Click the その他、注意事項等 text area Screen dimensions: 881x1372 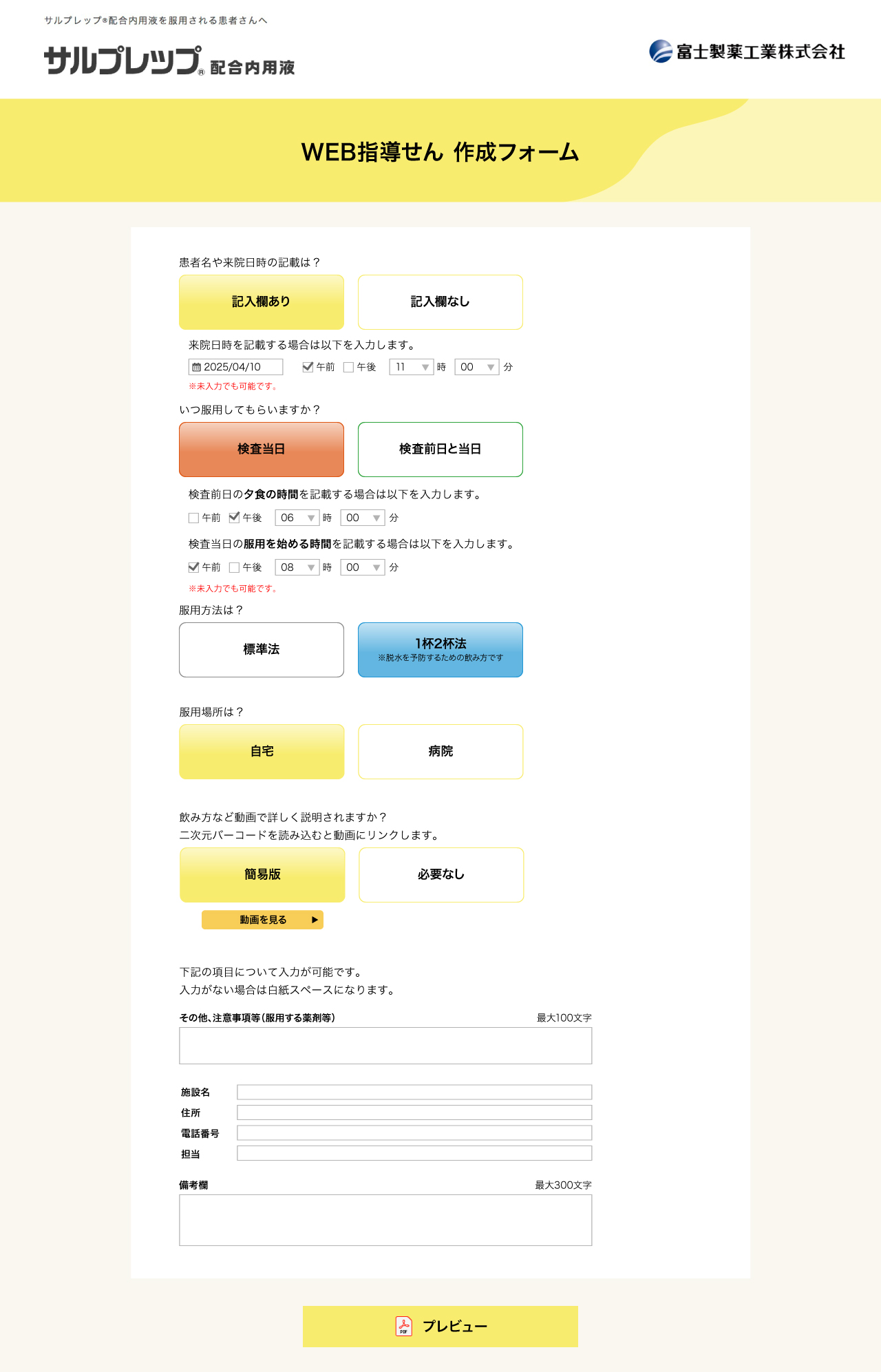click(385, 1046)
